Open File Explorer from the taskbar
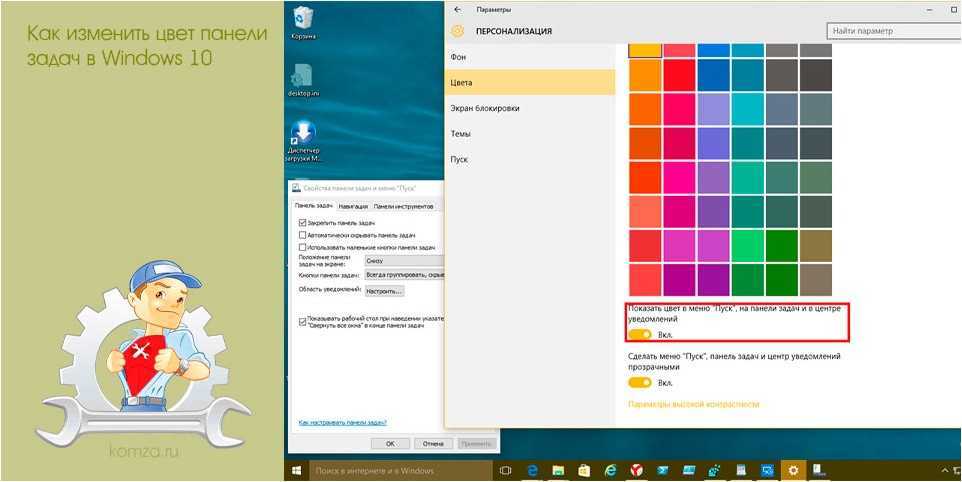Viewport: 962px width, 482px height. pos(558,470)
